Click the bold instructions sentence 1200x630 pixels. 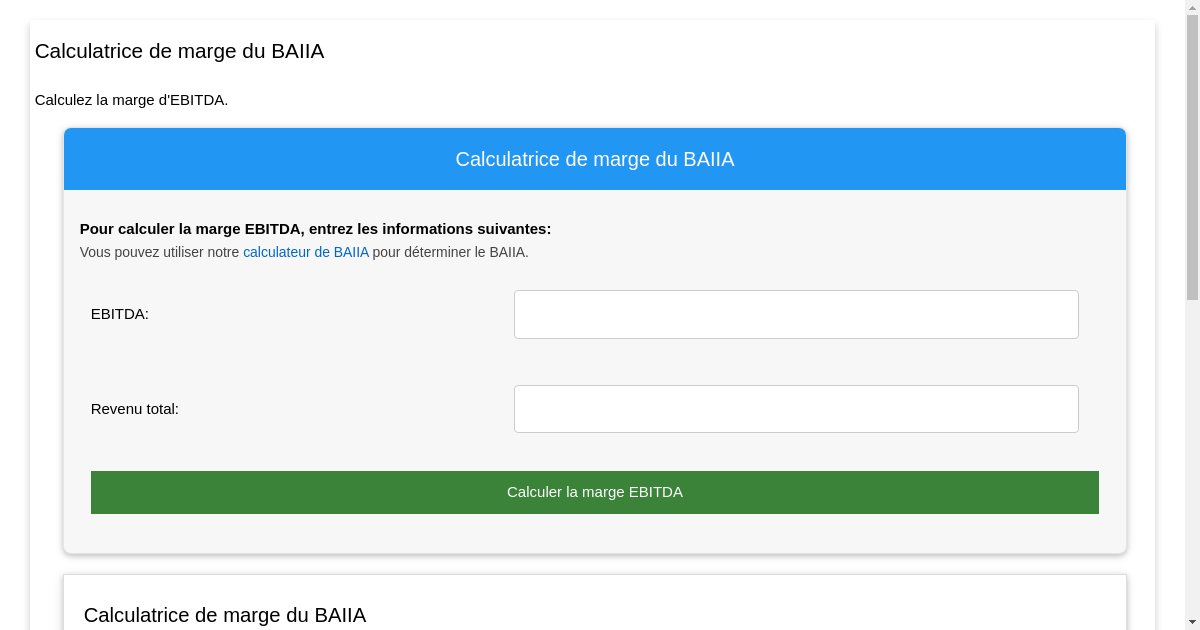[x=315, y=228]
